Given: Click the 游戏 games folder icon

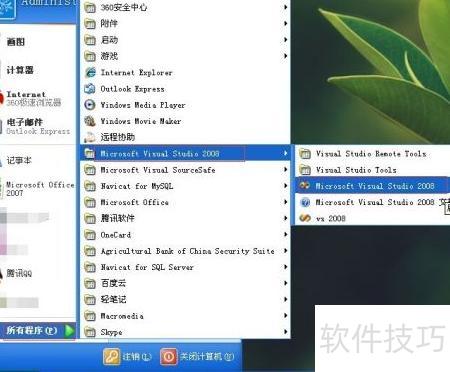Looking at the screenshot, I should click(x=90, y=56).
